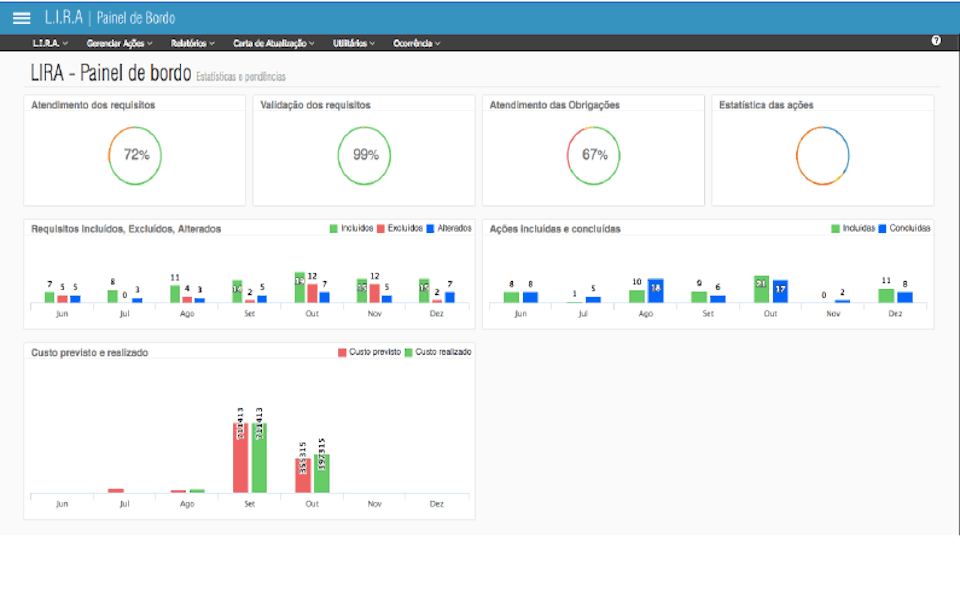The width and height of the screenshot is (960, 600).
Task: Click the green Out bar in cost chart
Action: coord(322,473)
